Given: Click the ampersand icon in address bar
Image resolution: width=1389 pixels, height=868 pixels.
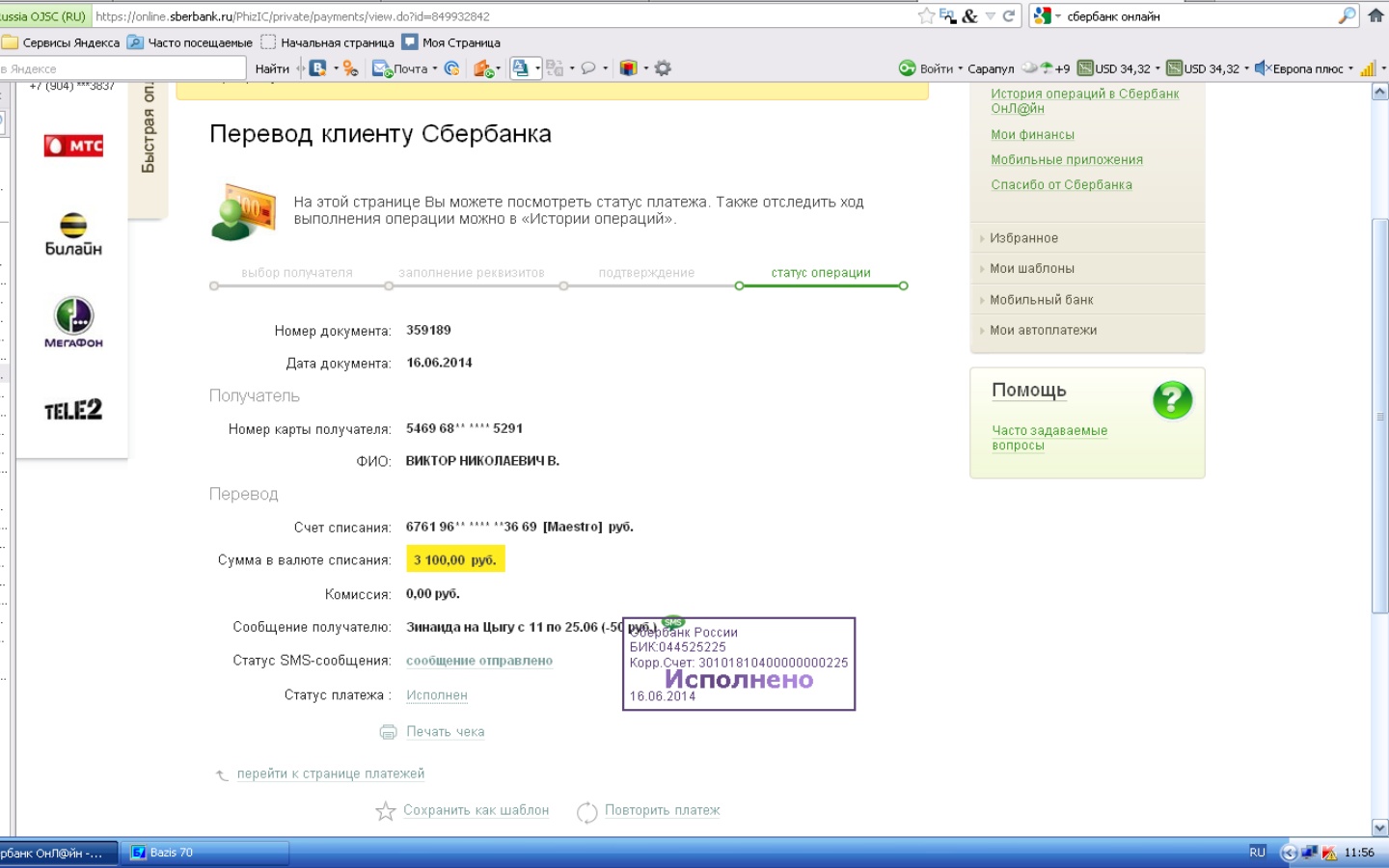Looking at the screenshot, I should pos(969,15).
